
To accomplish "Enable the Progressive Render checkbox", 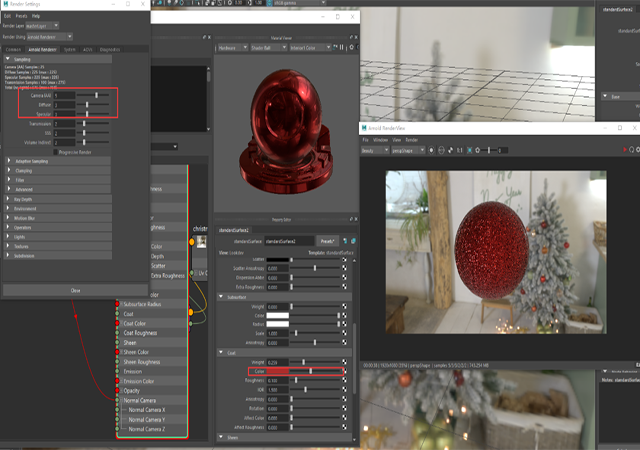I will pos(56,152).
